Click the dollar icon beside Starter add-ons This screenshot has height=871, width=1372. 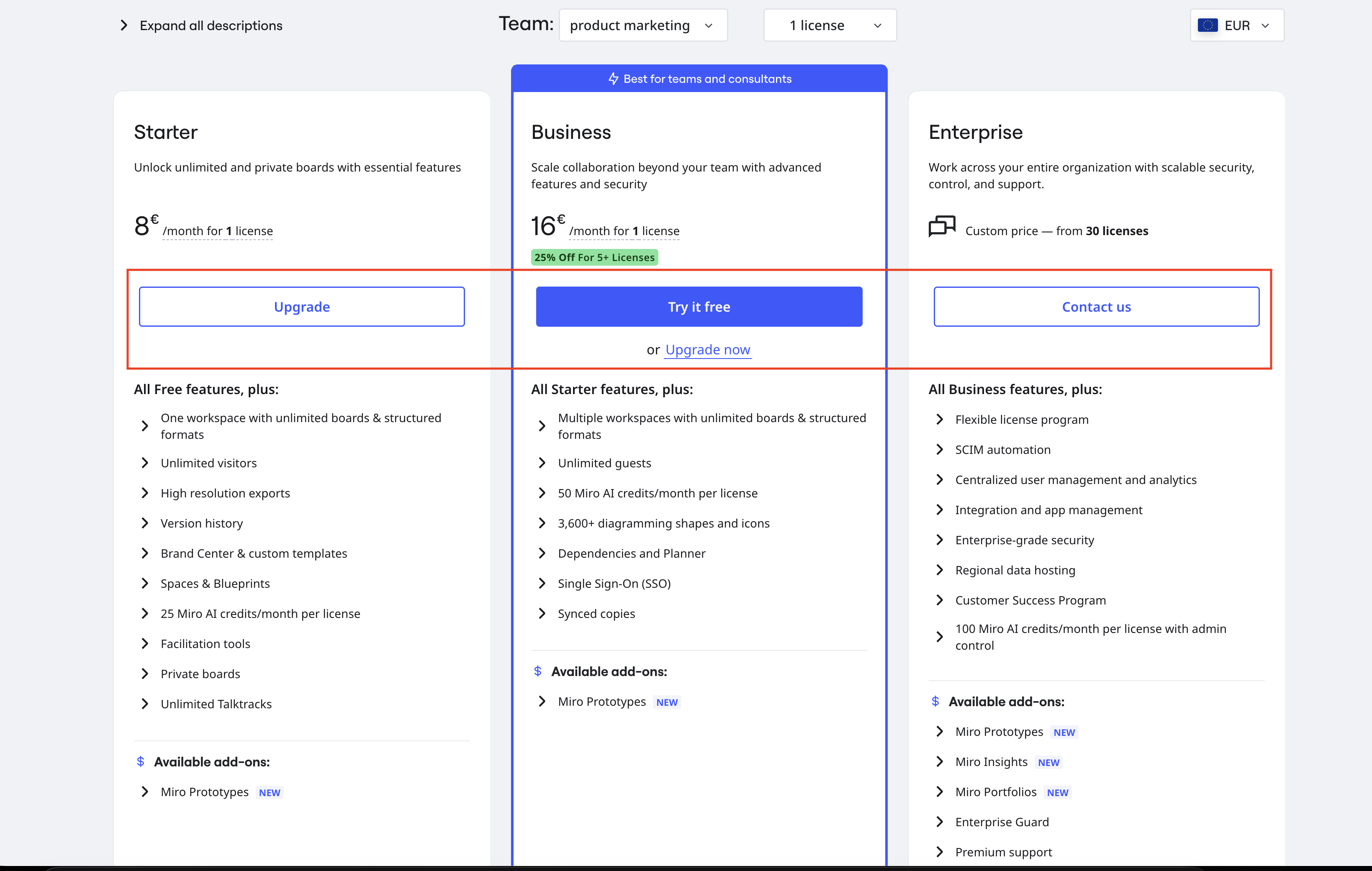click(141, 762)
